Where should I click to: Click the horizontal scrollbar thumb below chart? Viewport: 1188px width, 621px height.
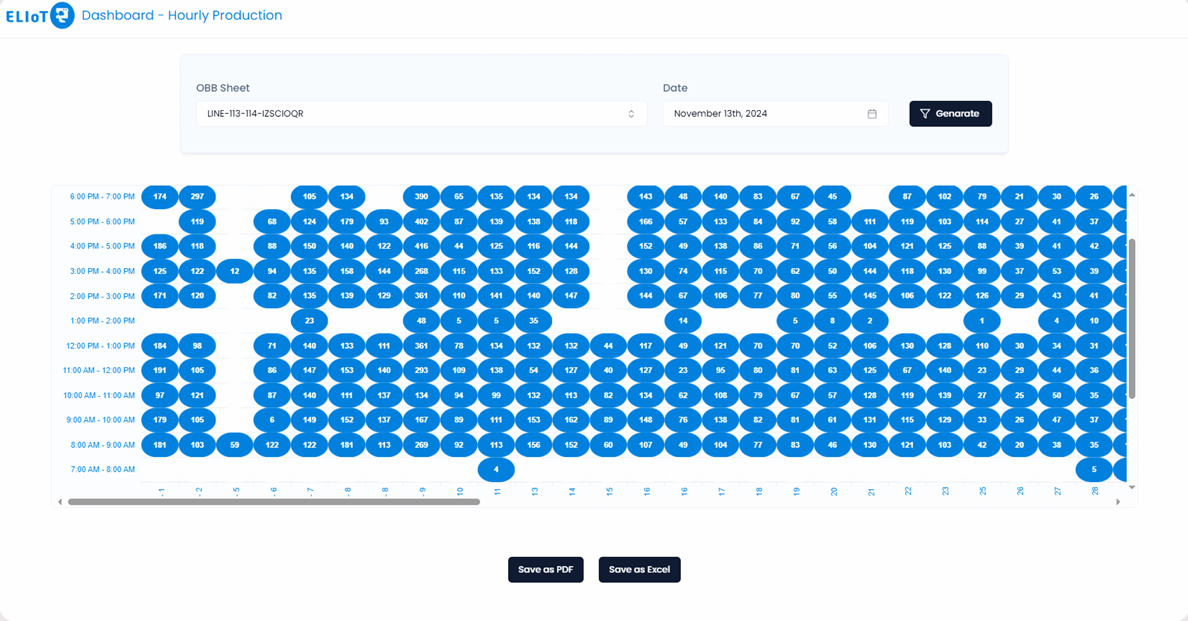[273, 502]
